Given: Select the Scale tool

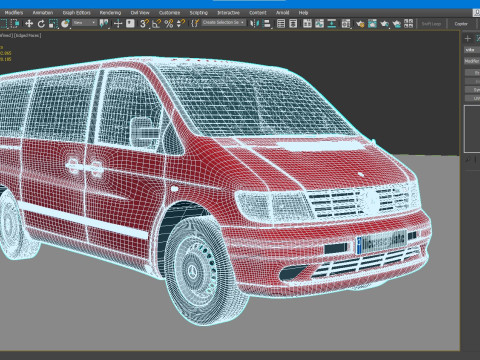Looking at the screenshot, I should [x=53, y=24].
